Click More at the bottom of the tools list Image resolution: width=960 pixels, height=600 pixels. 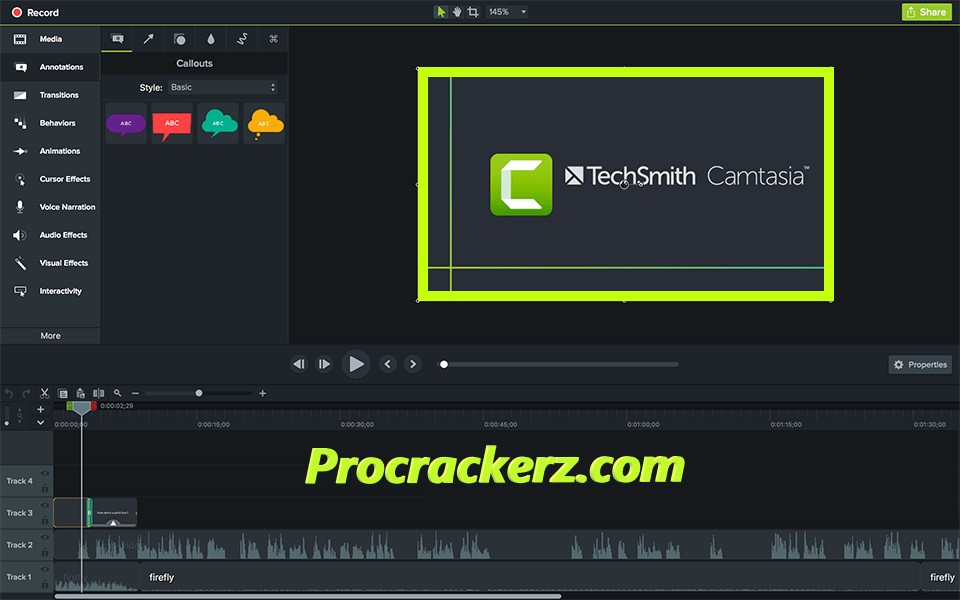coord(50,336)
